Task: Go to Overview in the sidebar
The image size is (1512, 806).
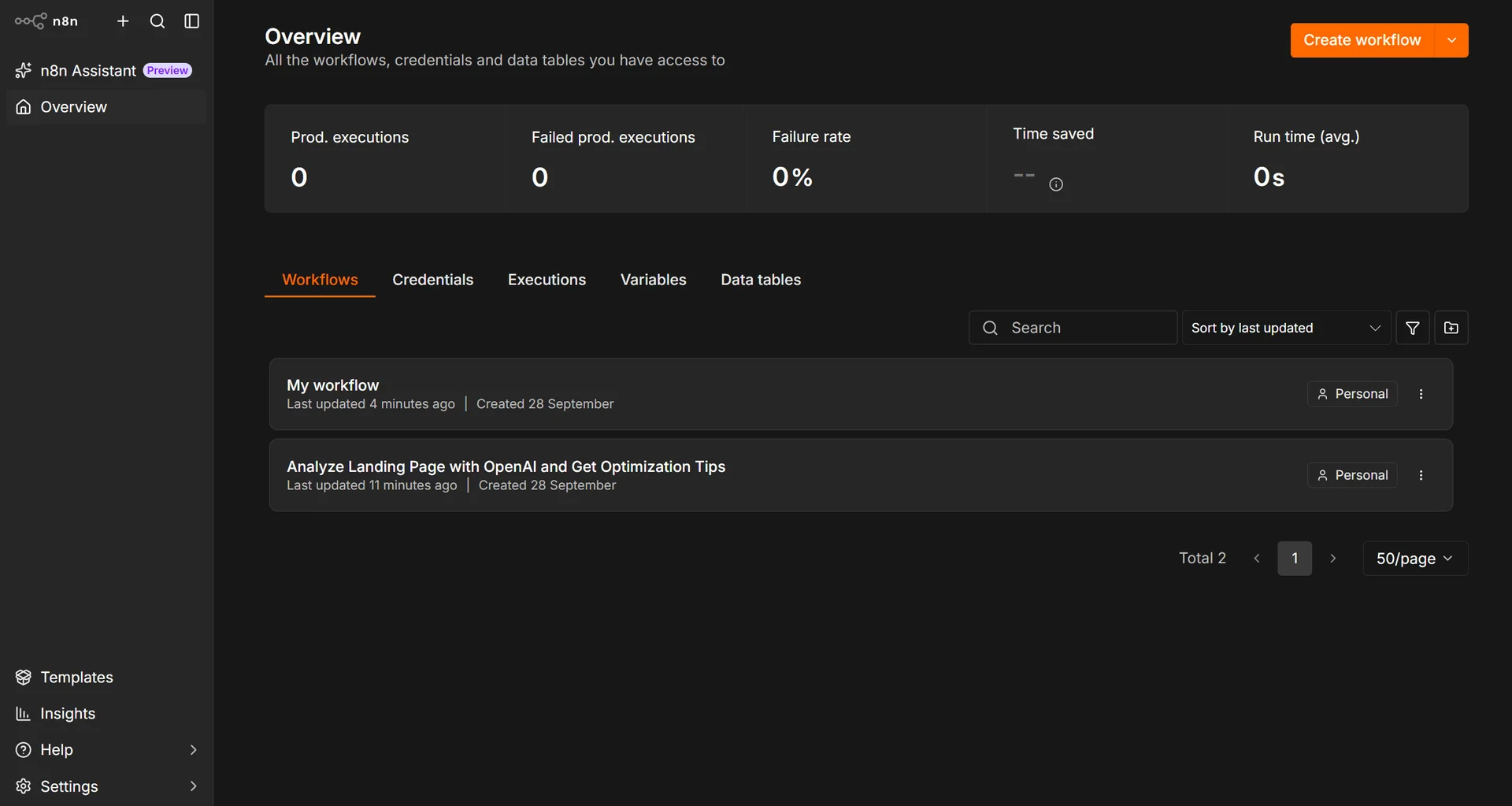Action: (106, 107)
